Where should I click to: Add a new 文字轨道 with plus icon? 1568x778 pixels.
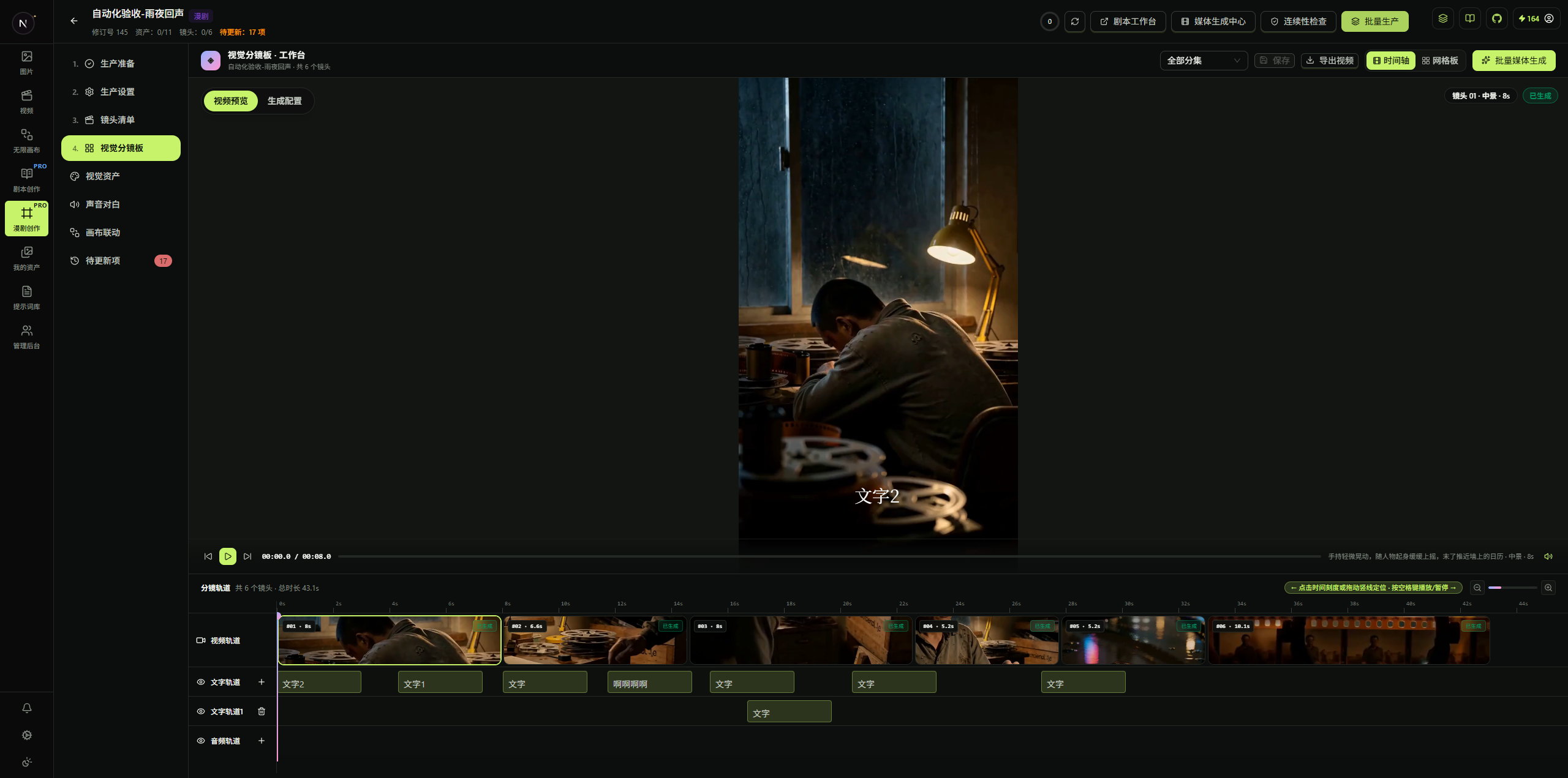point(262,682)
